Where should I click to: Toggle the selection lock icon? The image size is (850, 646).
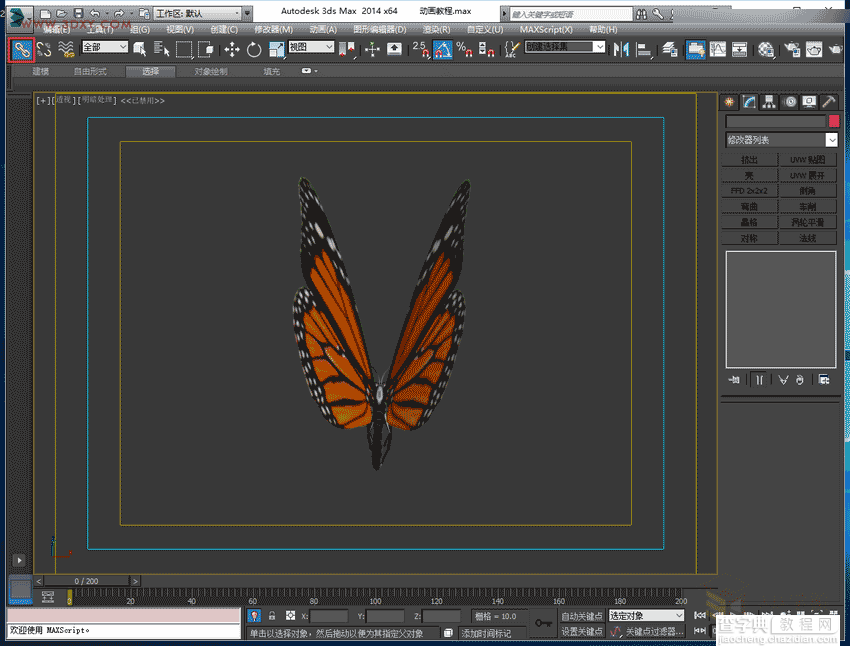pos(272,616)
